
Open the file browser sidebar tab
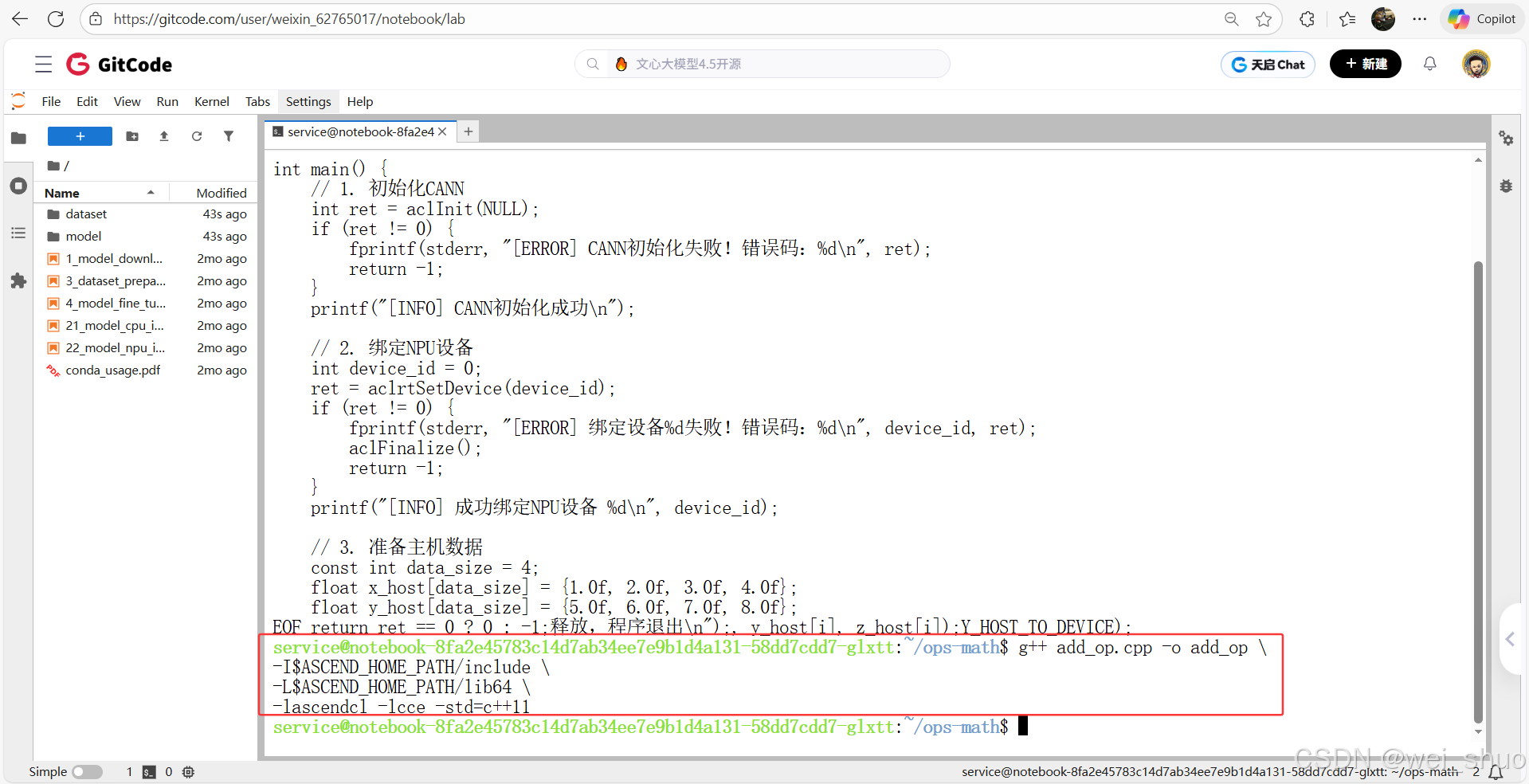[x=18, y=138]
